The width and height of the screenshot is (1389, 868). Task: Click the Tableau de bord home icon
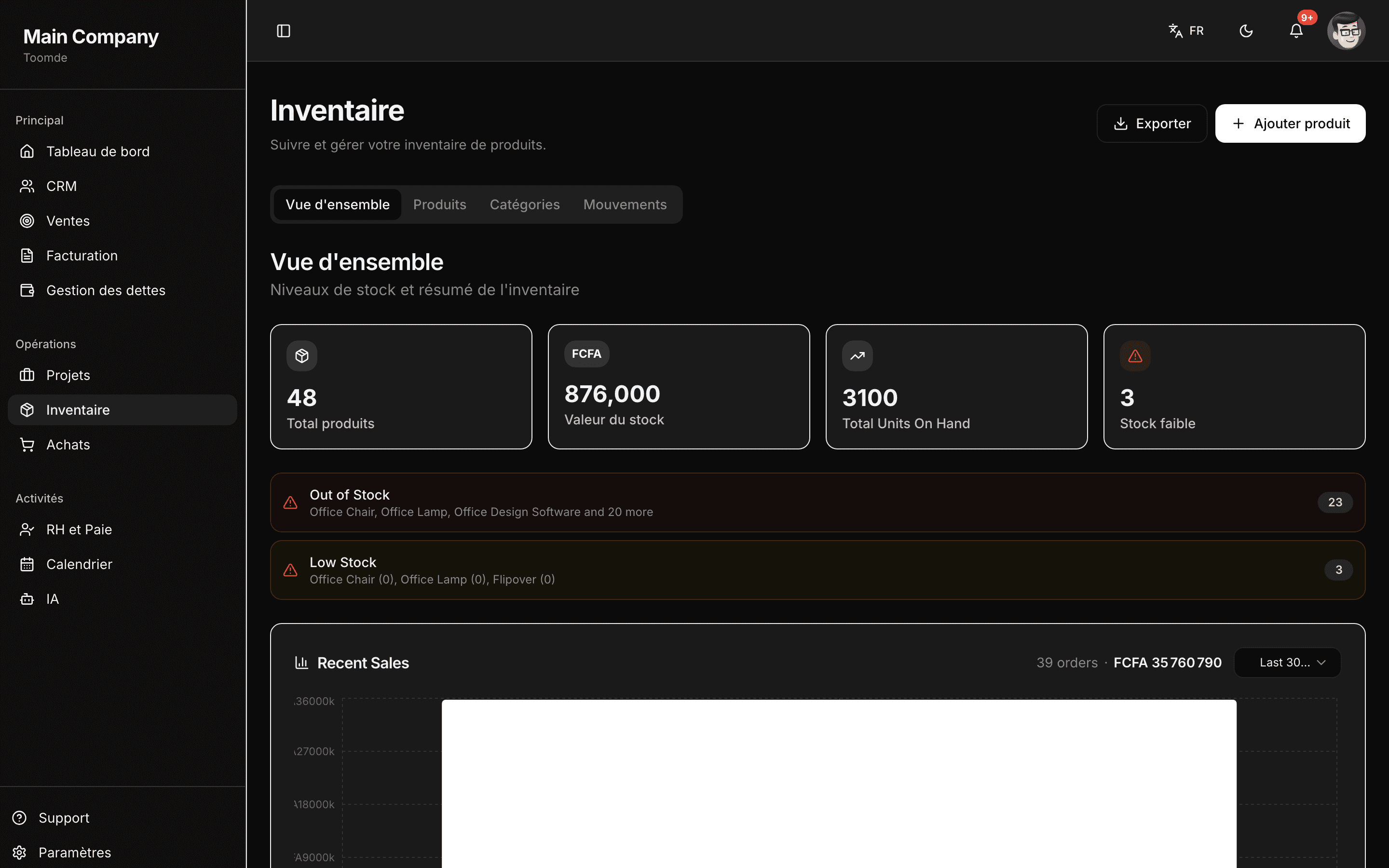click(x=27, y=151)
